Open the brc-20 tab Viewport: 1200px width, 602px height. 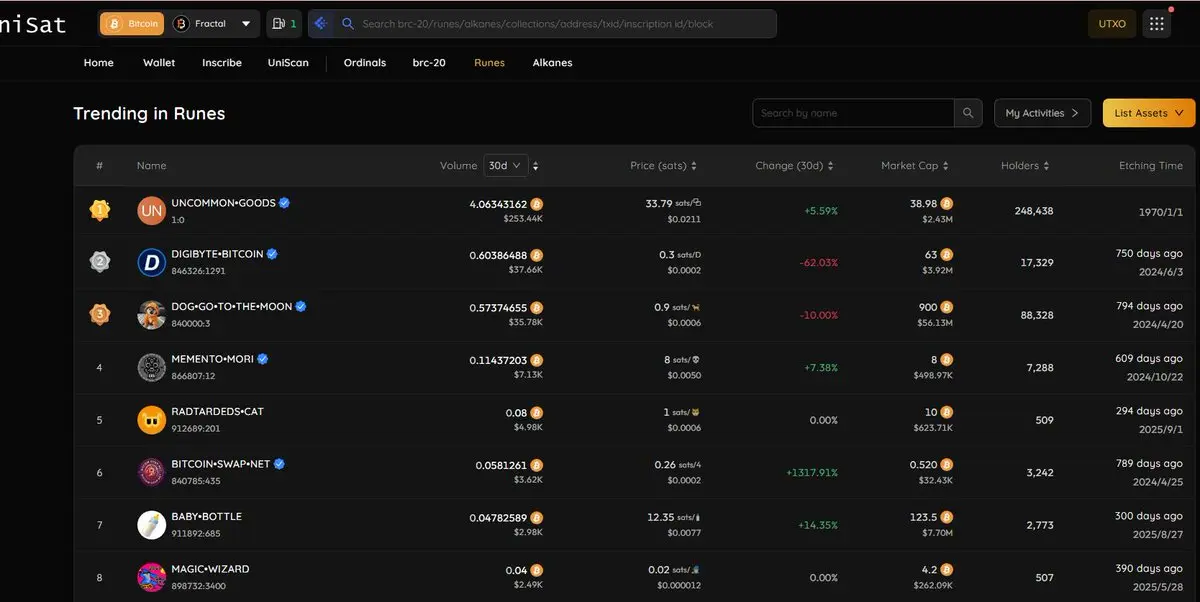[429, 63]
